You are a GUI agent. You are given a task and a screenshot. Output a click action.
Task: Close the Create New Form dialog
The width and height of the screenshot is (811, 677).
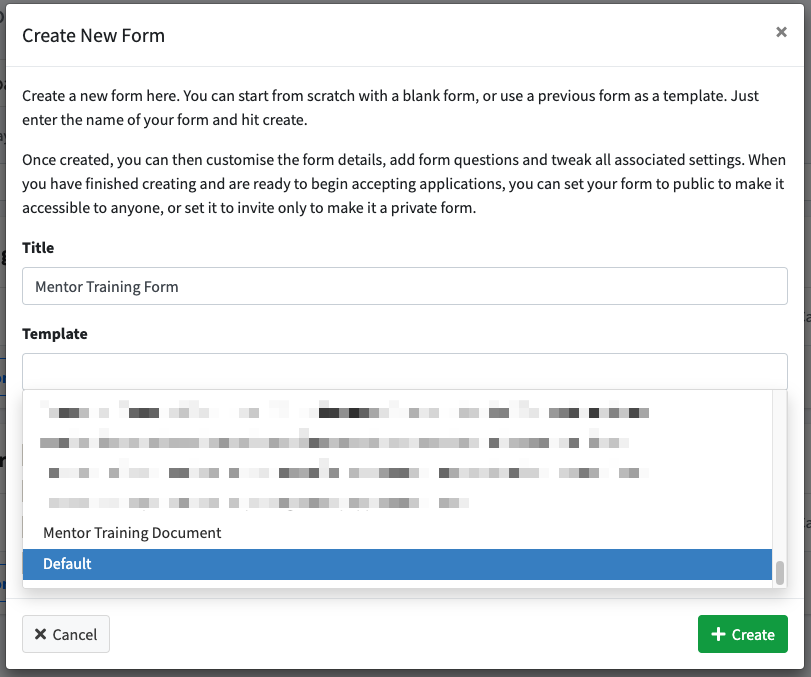781,32
